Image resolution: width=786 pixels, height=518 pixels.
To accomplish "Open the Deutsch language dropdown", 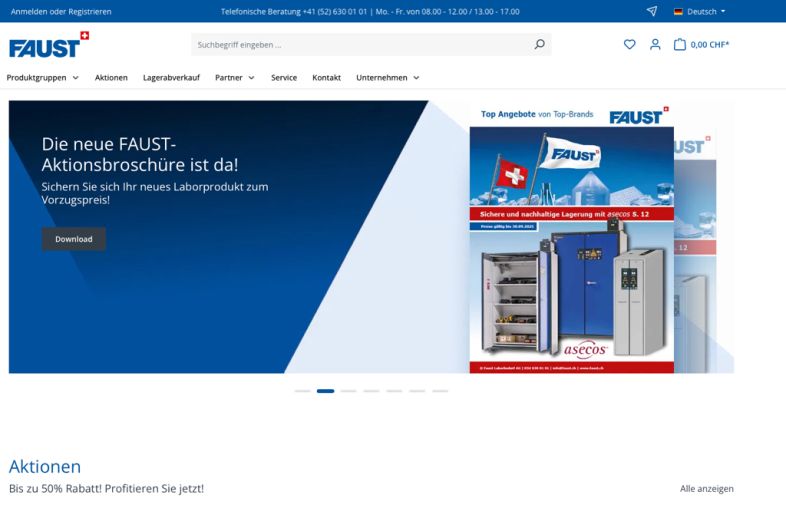I will pyautogui.click(x=700, y=12).
